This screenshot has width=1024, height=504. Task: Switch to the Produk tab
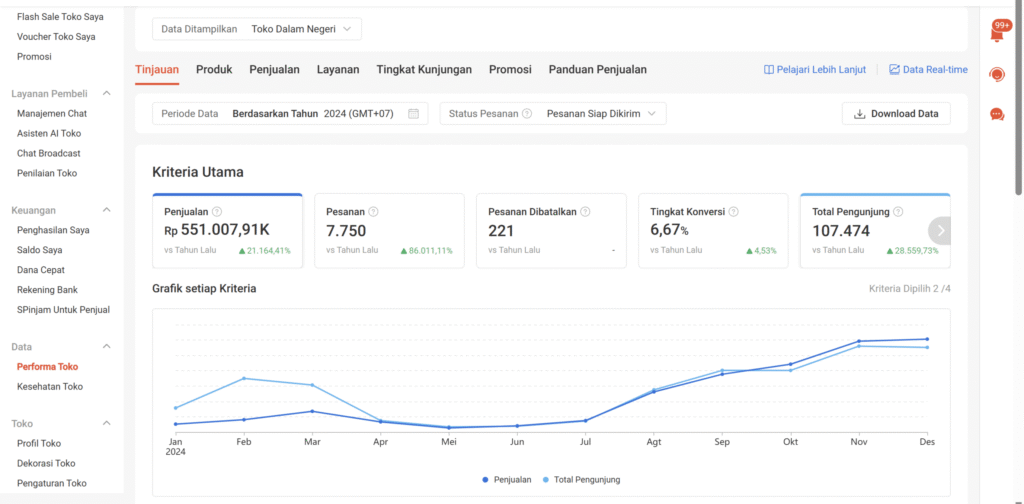click(x=214, y=70)
